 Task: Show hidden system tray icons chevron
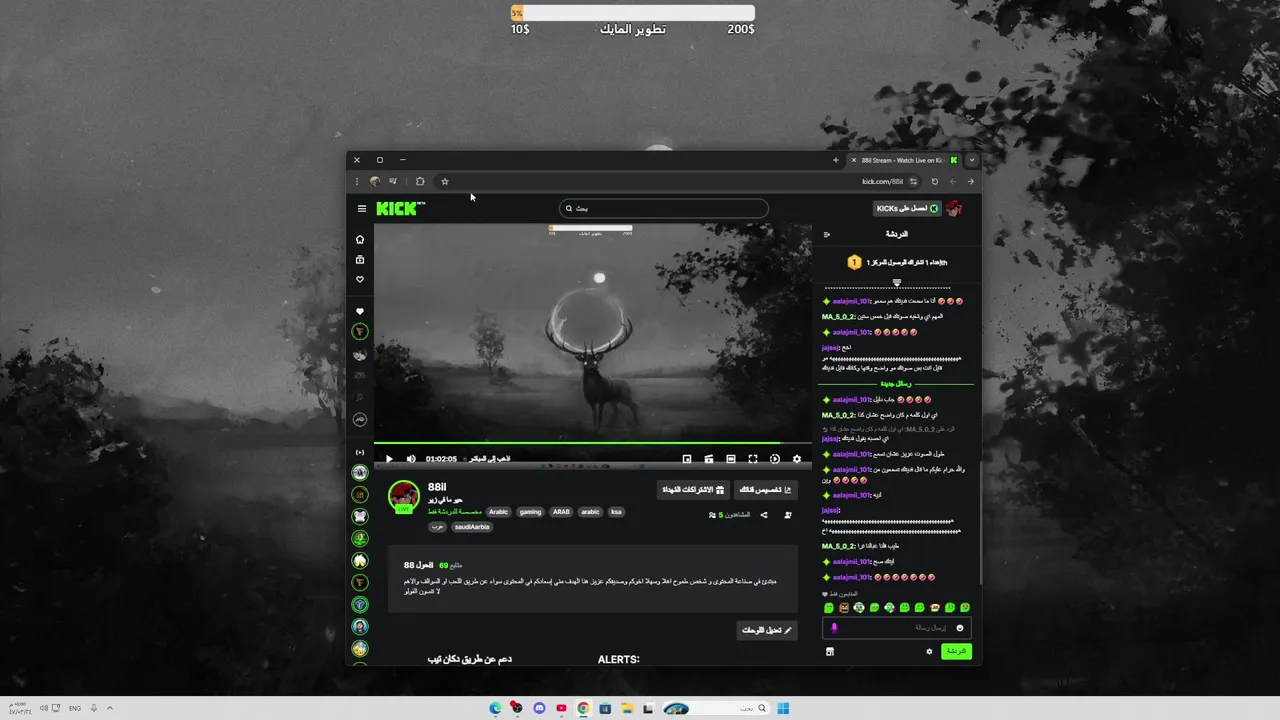coord(110,708)
